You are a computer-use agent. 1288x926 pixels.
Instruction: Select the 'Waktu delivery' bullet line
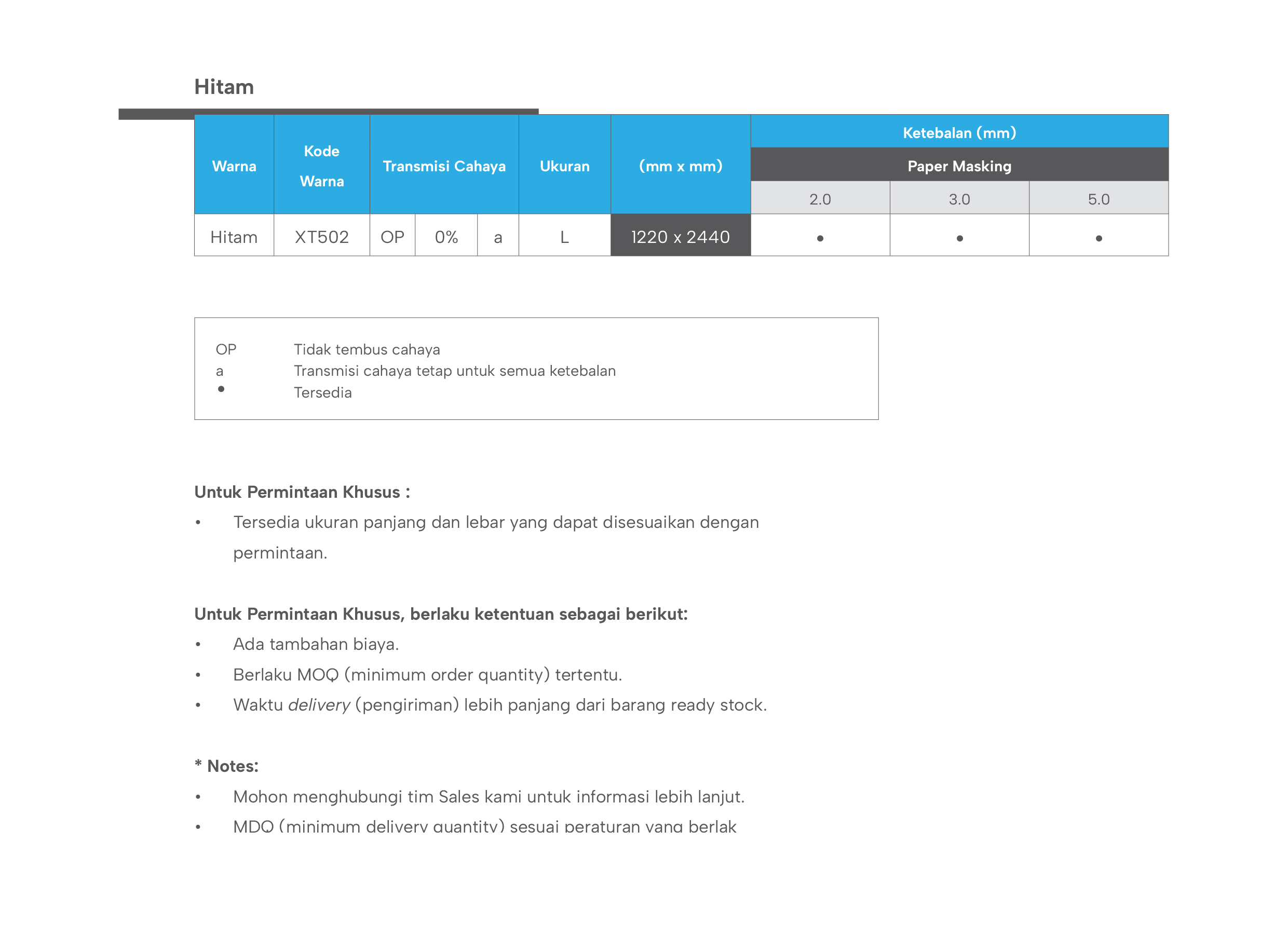(500, 704)
